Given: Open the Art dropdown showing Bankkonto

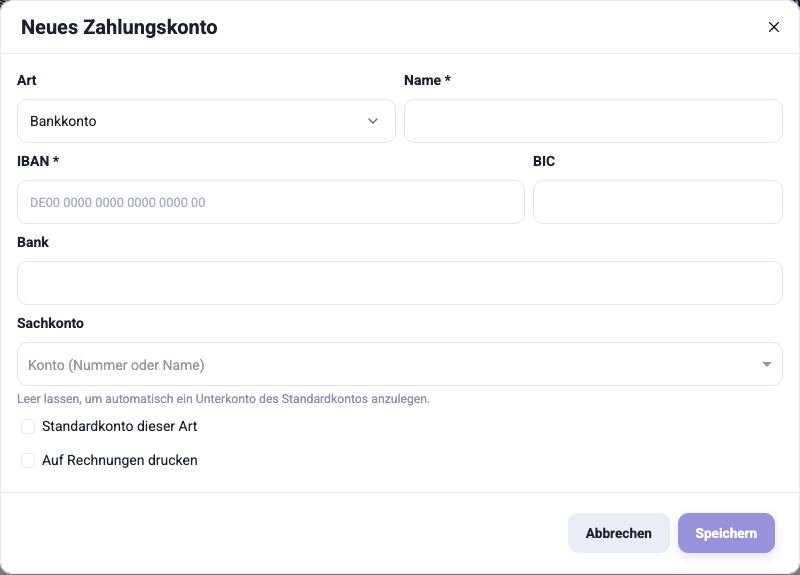Looking at the screenshot, I should coord(206,121).
